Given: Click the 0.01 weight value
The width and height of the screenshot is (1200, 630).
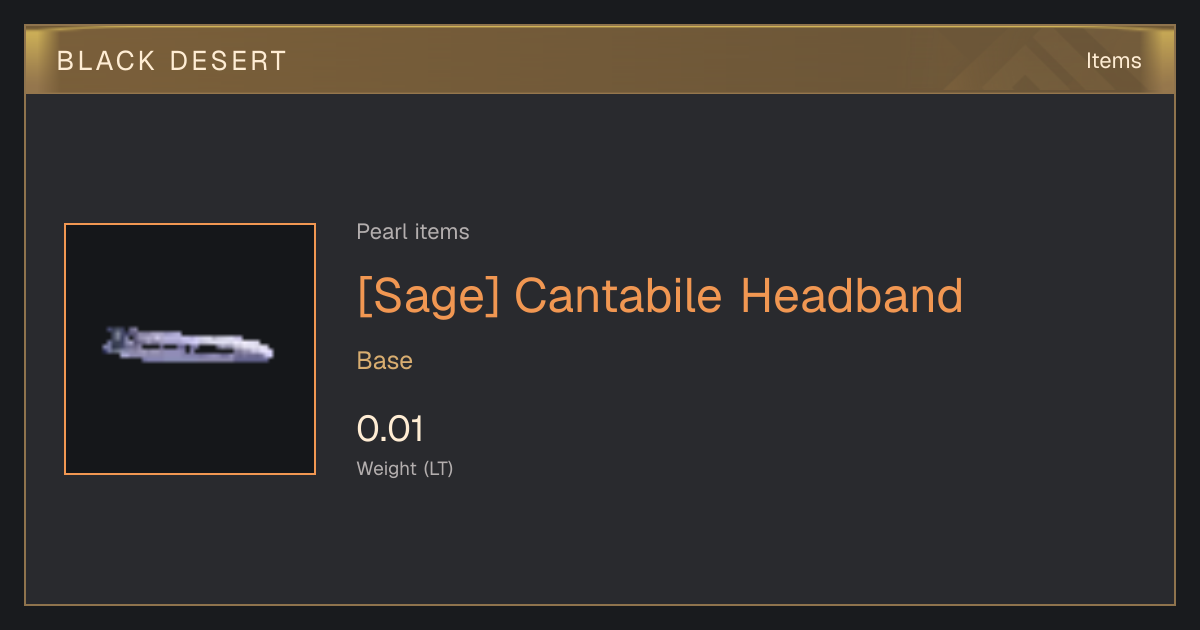Looking at the screenshot, I should pyautogui.click(x=390, y=429).
